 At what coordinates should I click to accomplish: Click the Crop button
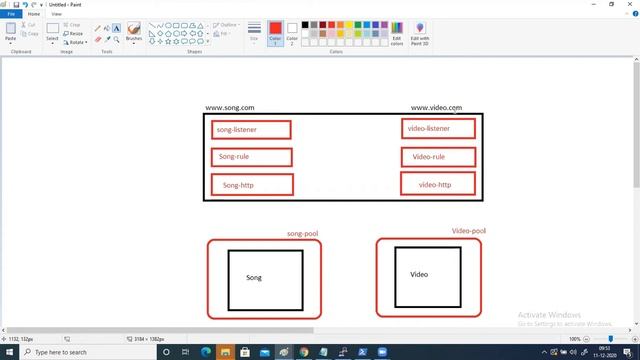pyautogui.click(x=72, y=25)
